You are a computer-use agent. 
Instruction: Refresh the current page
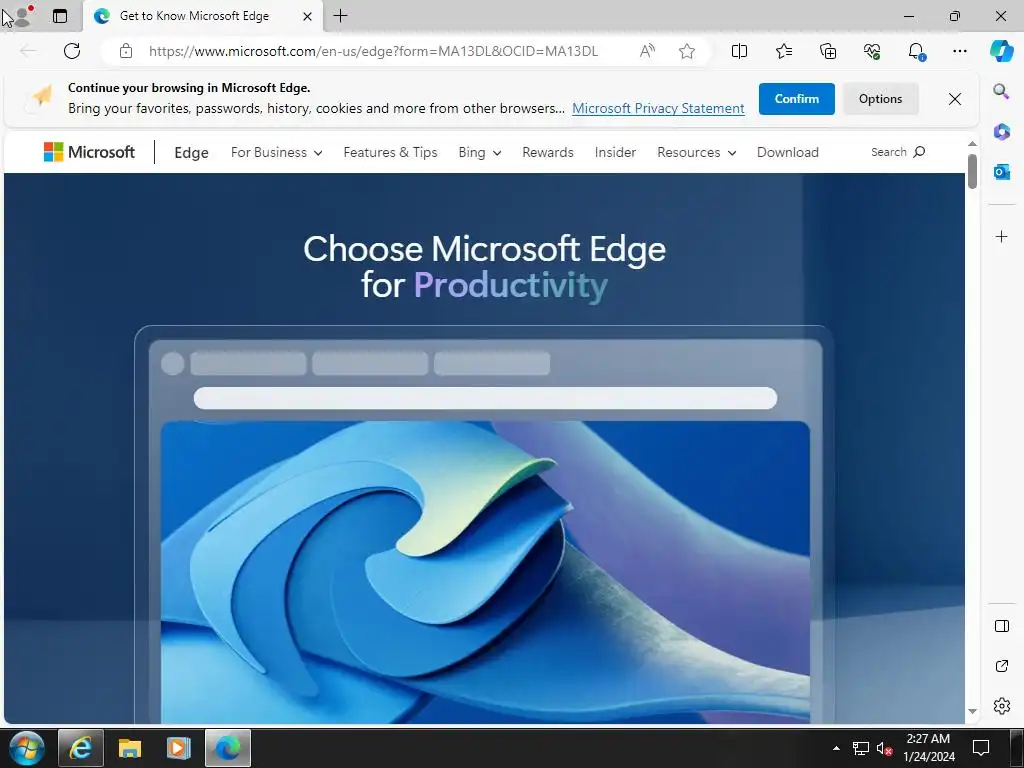[x=72, y=51]
